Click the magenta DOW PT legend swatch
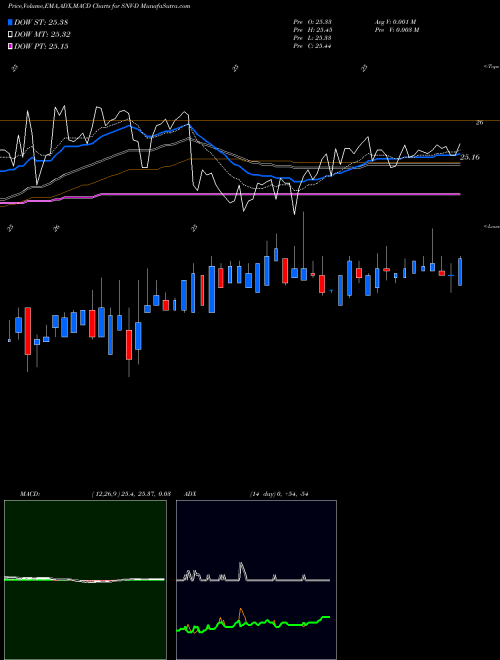The height and width of the screenshot is (660, 500). click(x=11, y=46)
